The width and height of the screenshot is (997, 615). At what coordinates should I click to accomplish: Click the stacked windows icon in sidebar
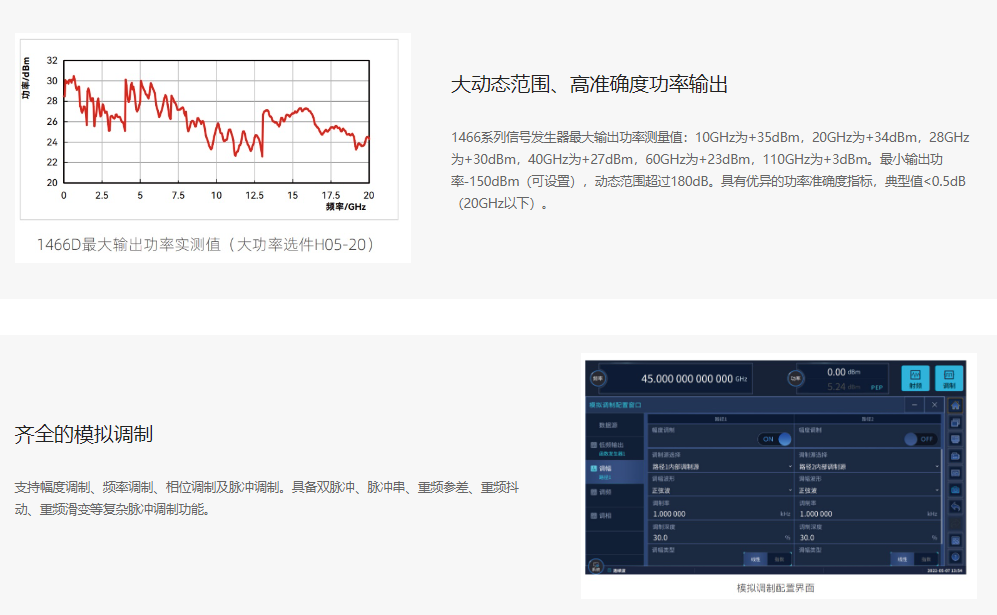[x=956, y=422]
